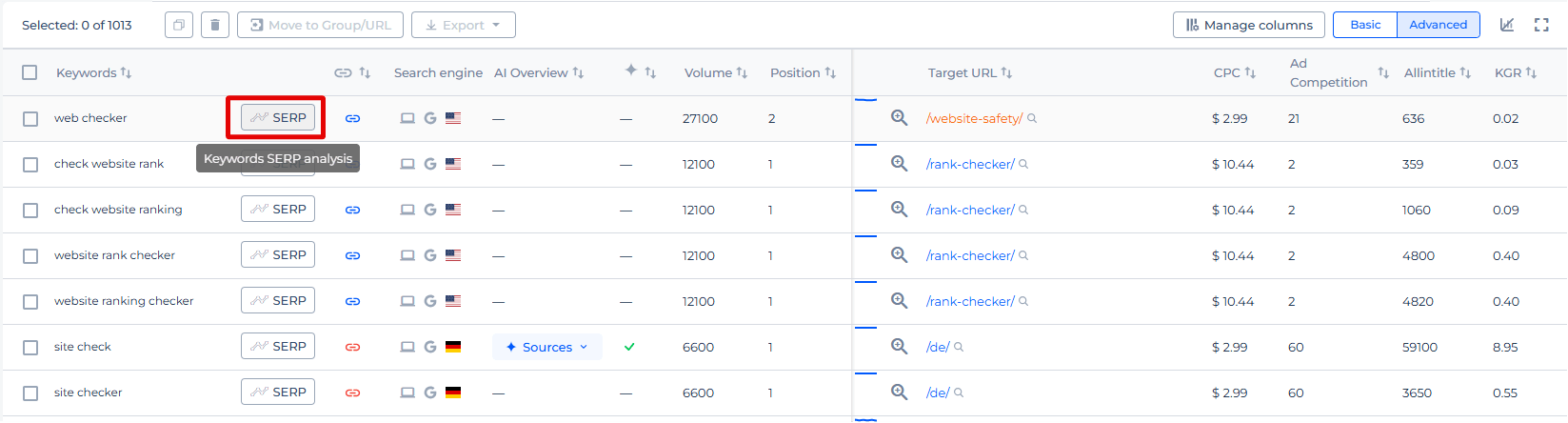
Task: Click KGR value 8.95
Action: [x=1505, y=347]
